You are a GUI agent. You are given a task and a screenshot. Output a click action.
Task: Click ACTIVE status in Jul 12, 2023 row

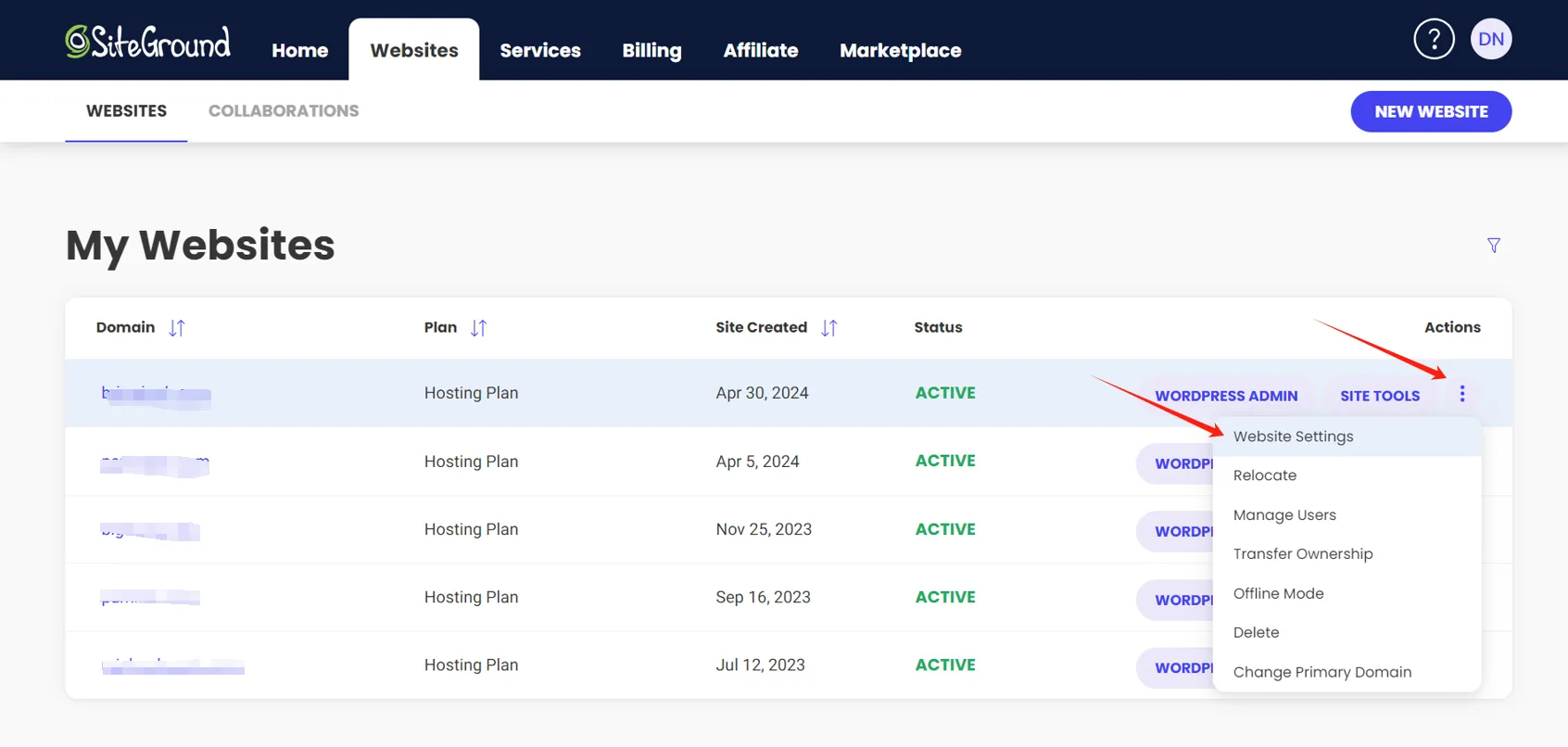tap(945, 665)
